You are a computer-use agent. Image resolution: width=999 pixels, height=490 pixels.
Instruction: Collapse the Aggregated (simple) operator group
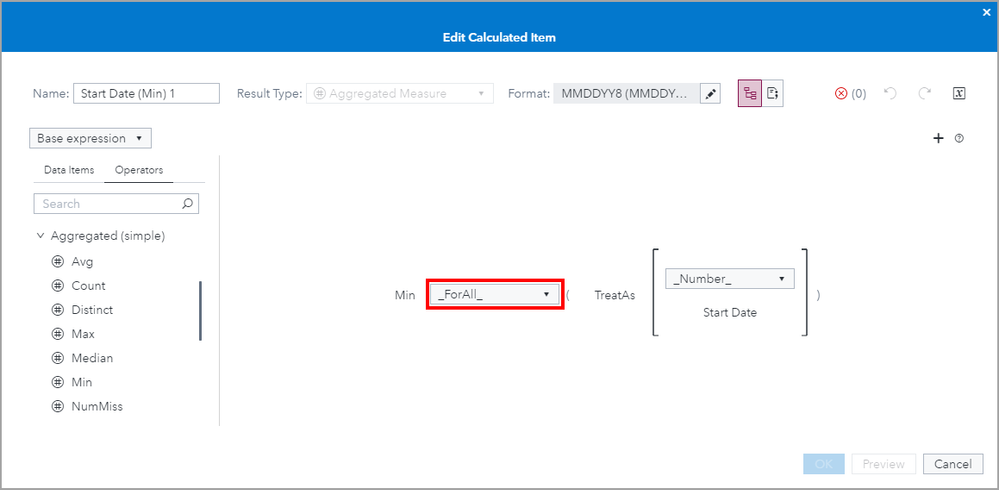[x=41, y=236]
